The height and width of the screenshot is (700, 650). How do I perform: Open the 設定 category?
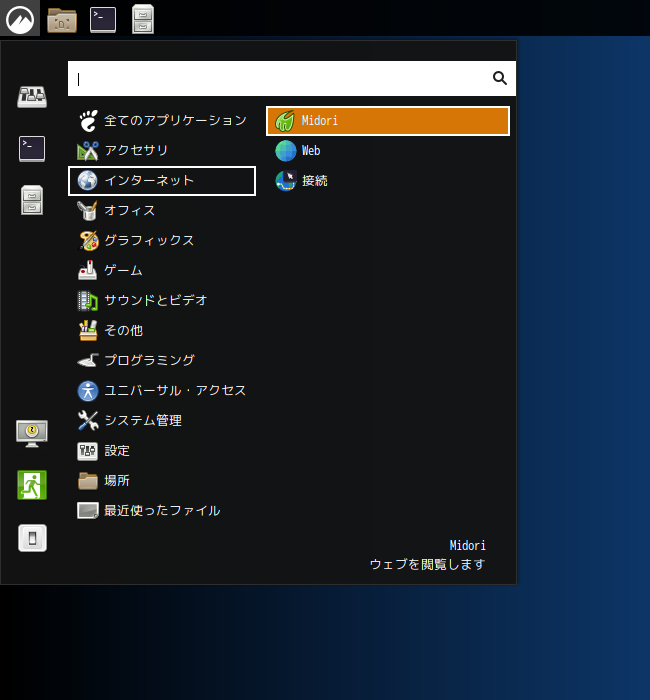point(162,451)
